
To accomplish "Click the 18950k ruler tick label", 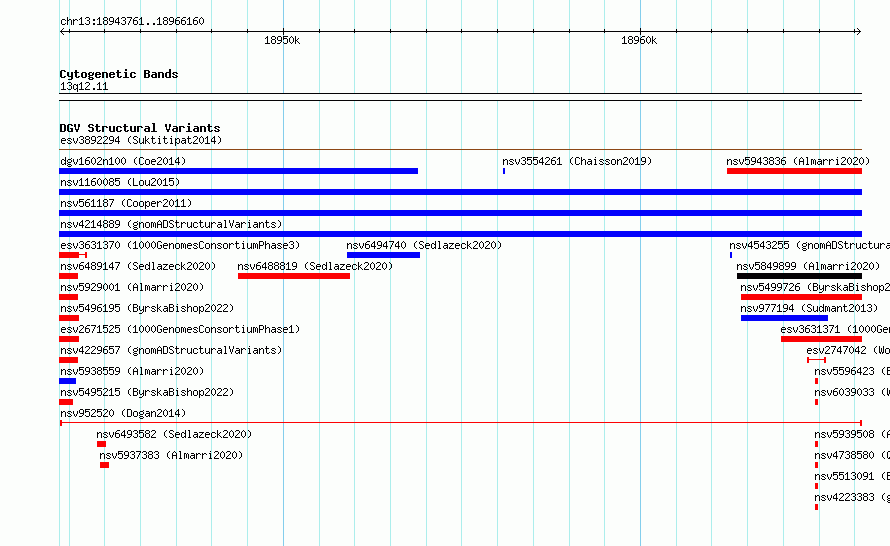I will (x=282, y=40).
